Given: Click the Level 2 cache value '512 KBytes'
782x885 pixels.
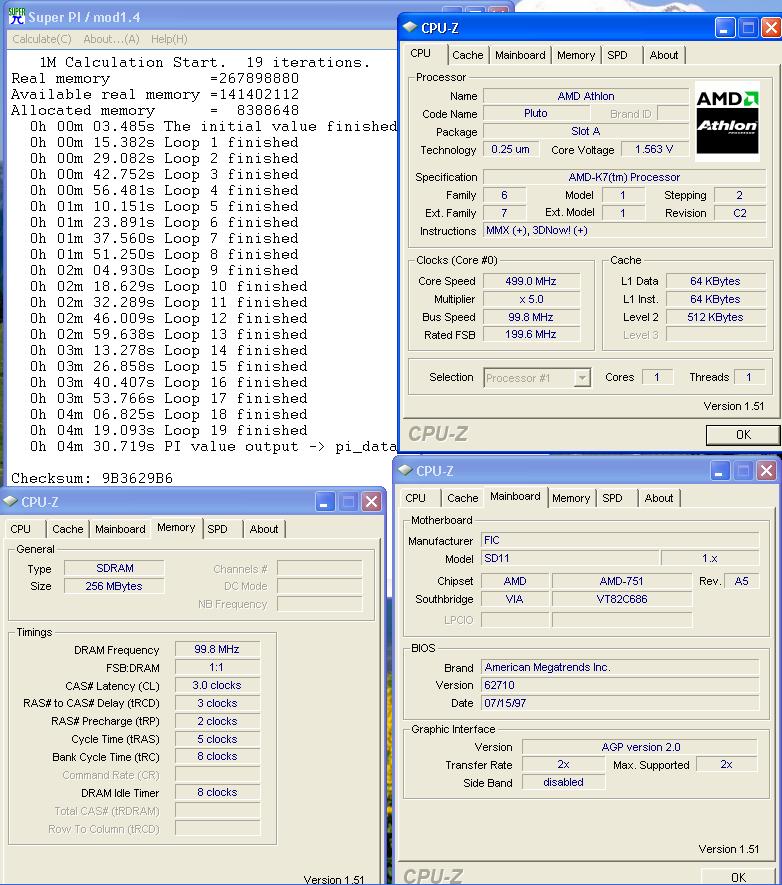Looking at the screenshot, I should 715,317.
